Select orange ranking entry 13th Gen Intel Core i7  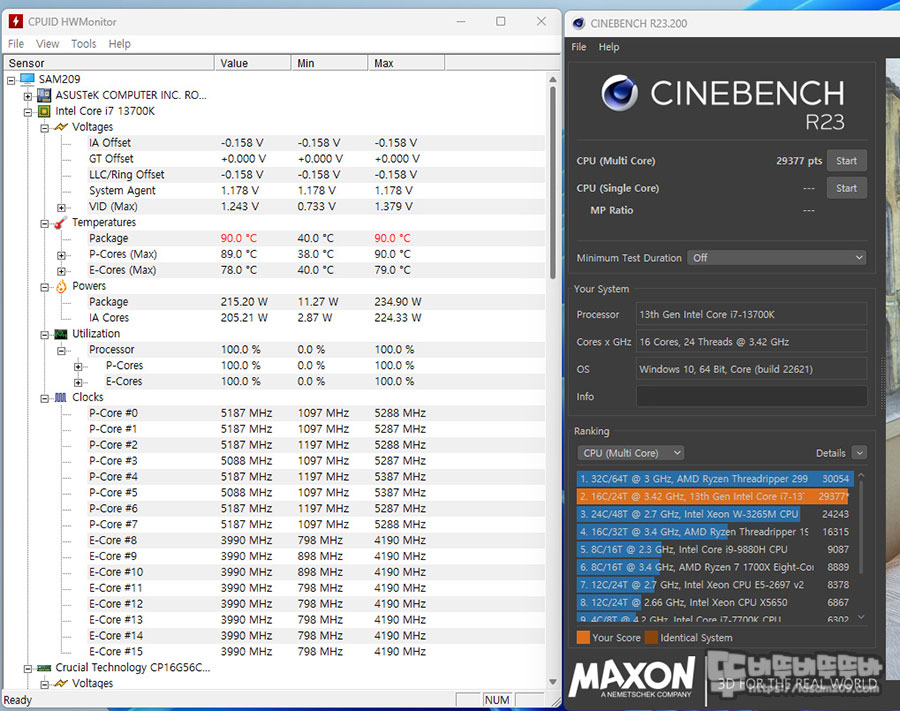[x=714, y=496]
